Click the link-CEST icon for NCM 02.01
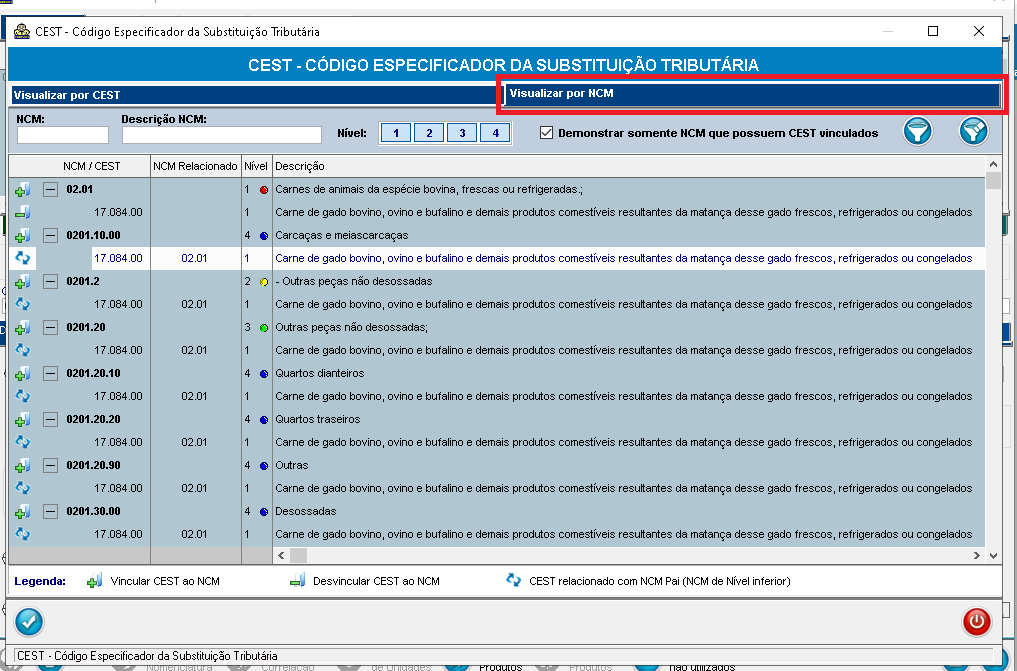Viewport: 1017px width, 671px height. (23, 190)
